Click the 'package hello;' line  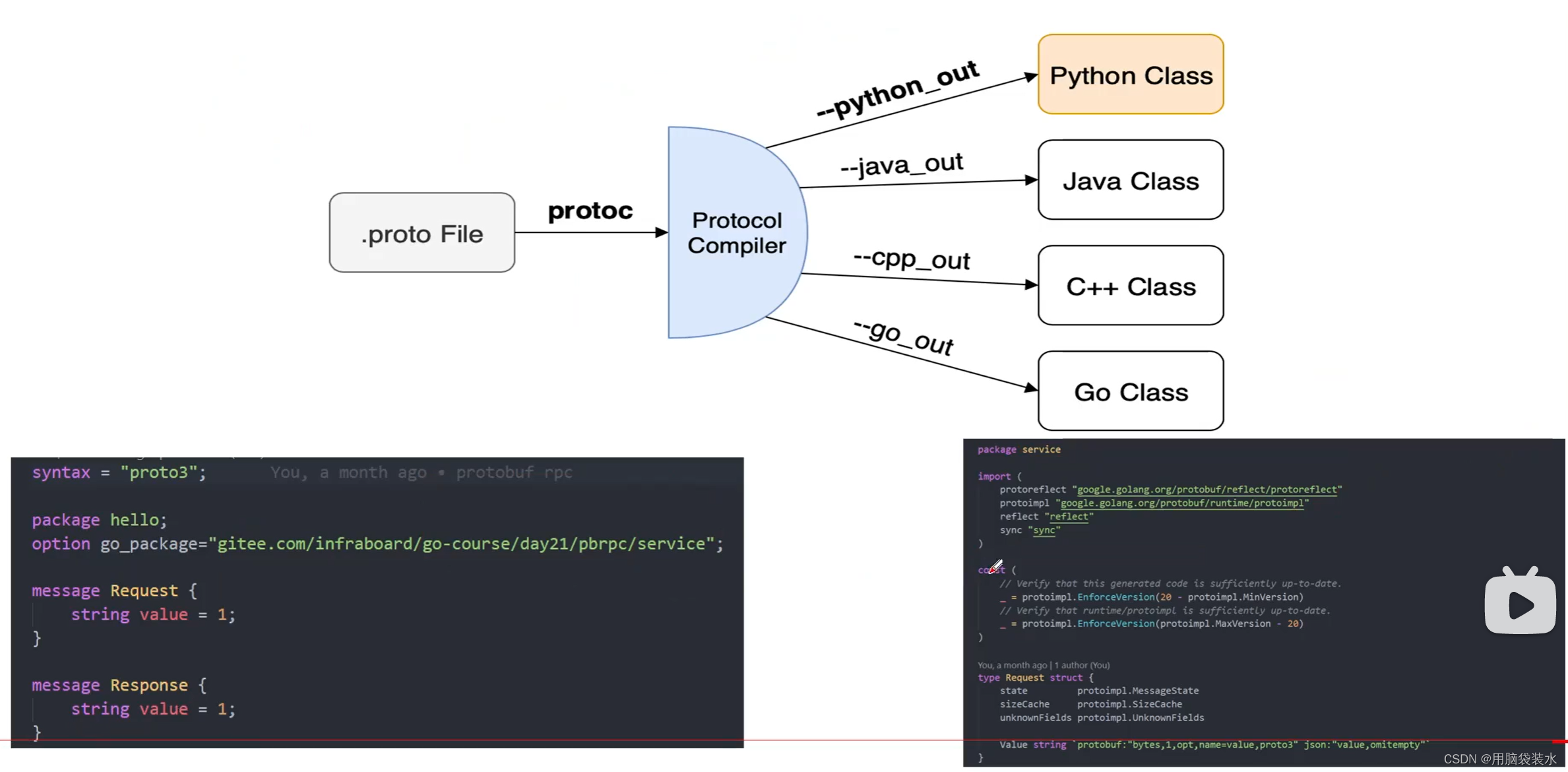100,520
